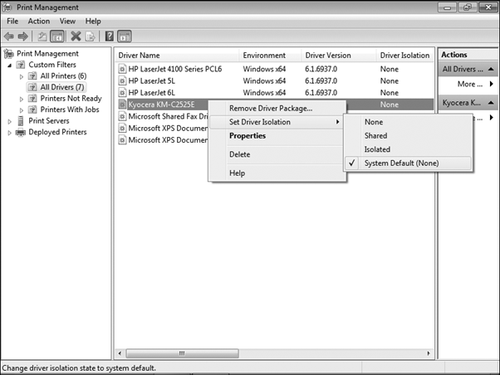Viewport: 500px width, 375px height.
Task: Click the Printers Not Ready filter icon
Action: click(x=32, y=98)
